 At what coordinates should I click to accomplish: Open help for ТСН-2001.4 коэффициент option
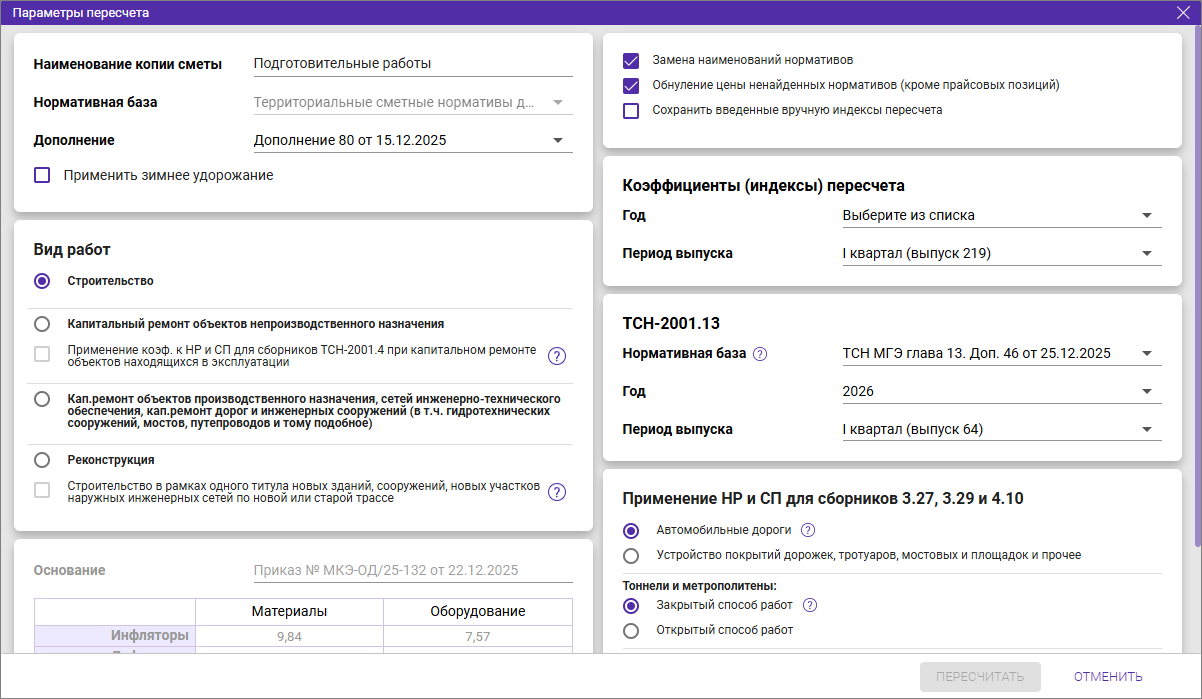557,356
